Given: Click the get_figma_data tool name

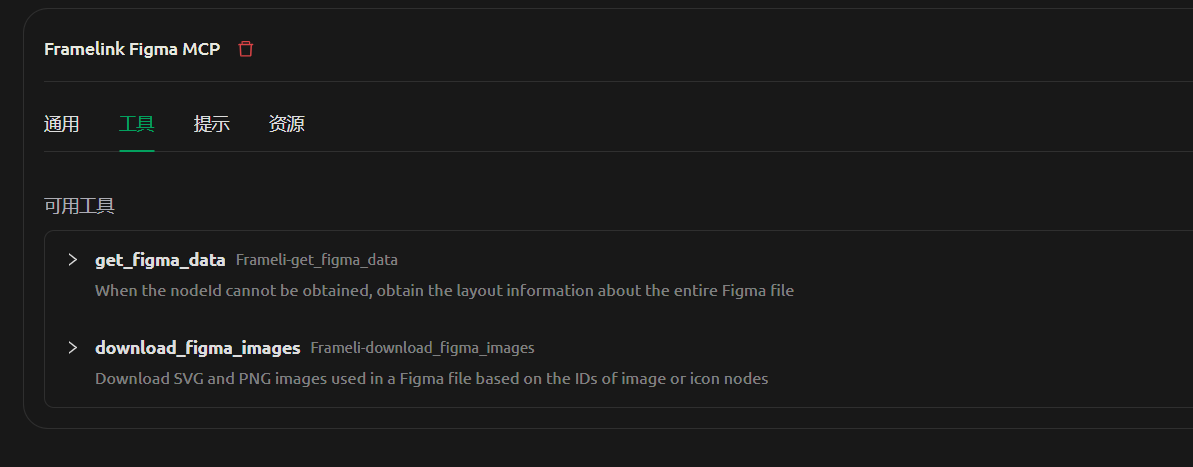Looking at the screenshot, I should point(160,260).
